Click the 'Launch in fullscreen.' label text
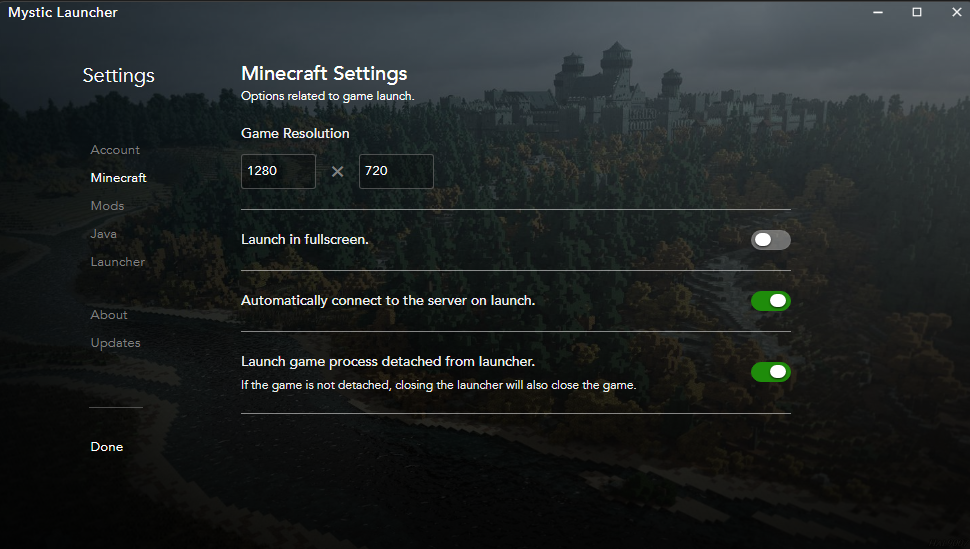The image size is (970, 549). [x=304, y=240]
